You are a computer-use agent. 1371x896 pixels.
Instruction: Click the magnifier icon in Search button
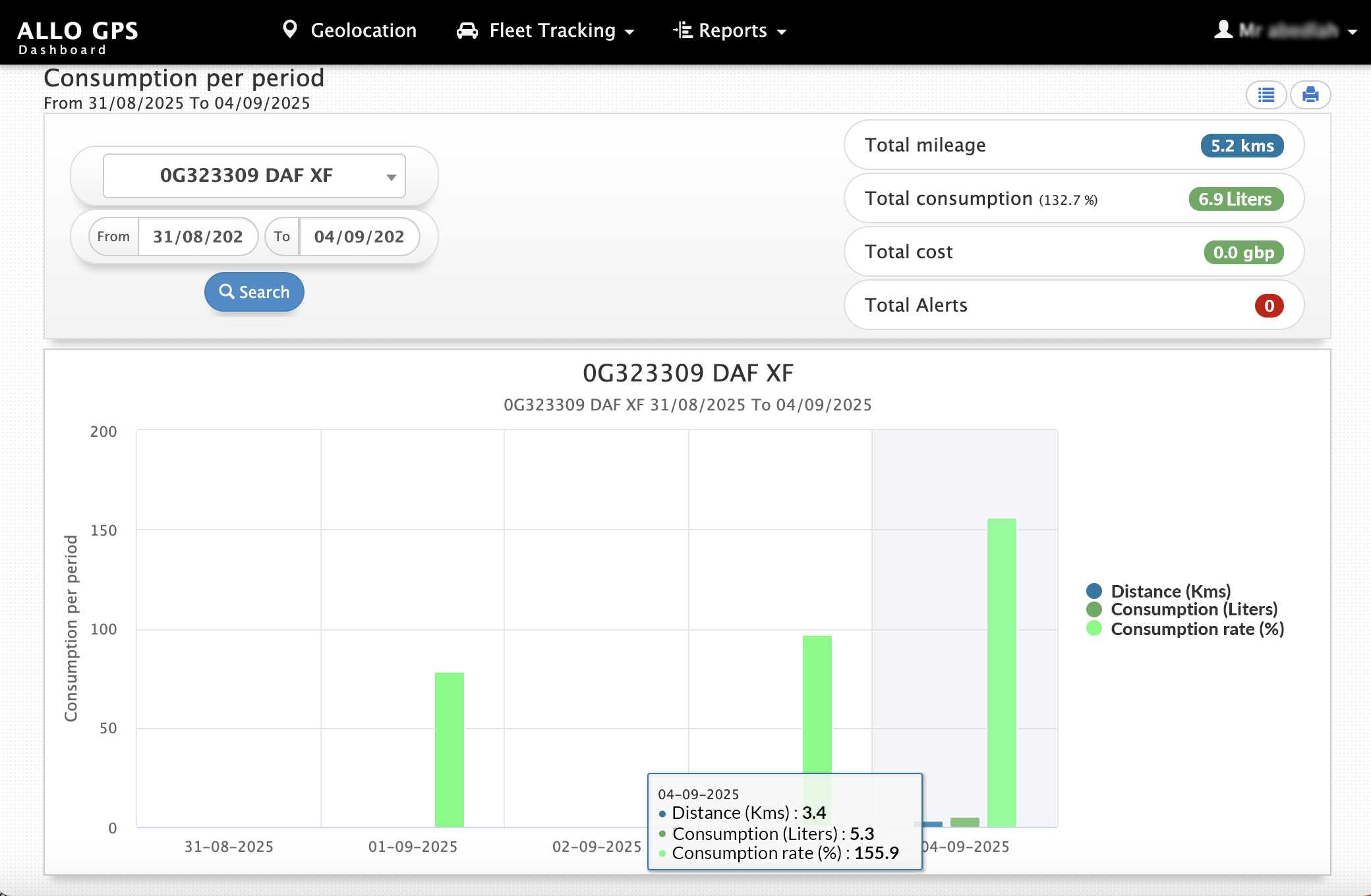point(227,291)
